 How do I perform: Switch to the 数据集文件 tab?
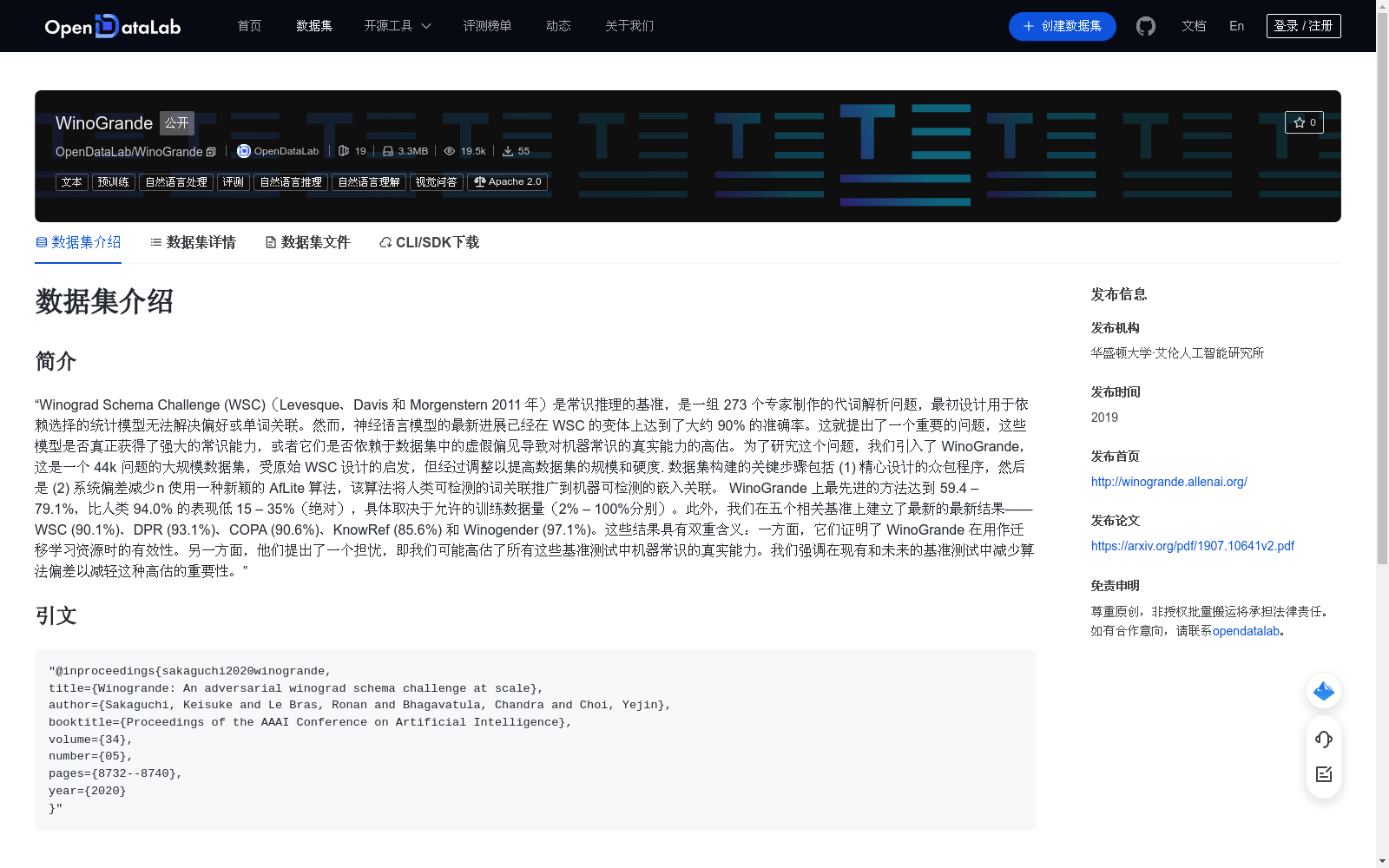tap(307, 242)
